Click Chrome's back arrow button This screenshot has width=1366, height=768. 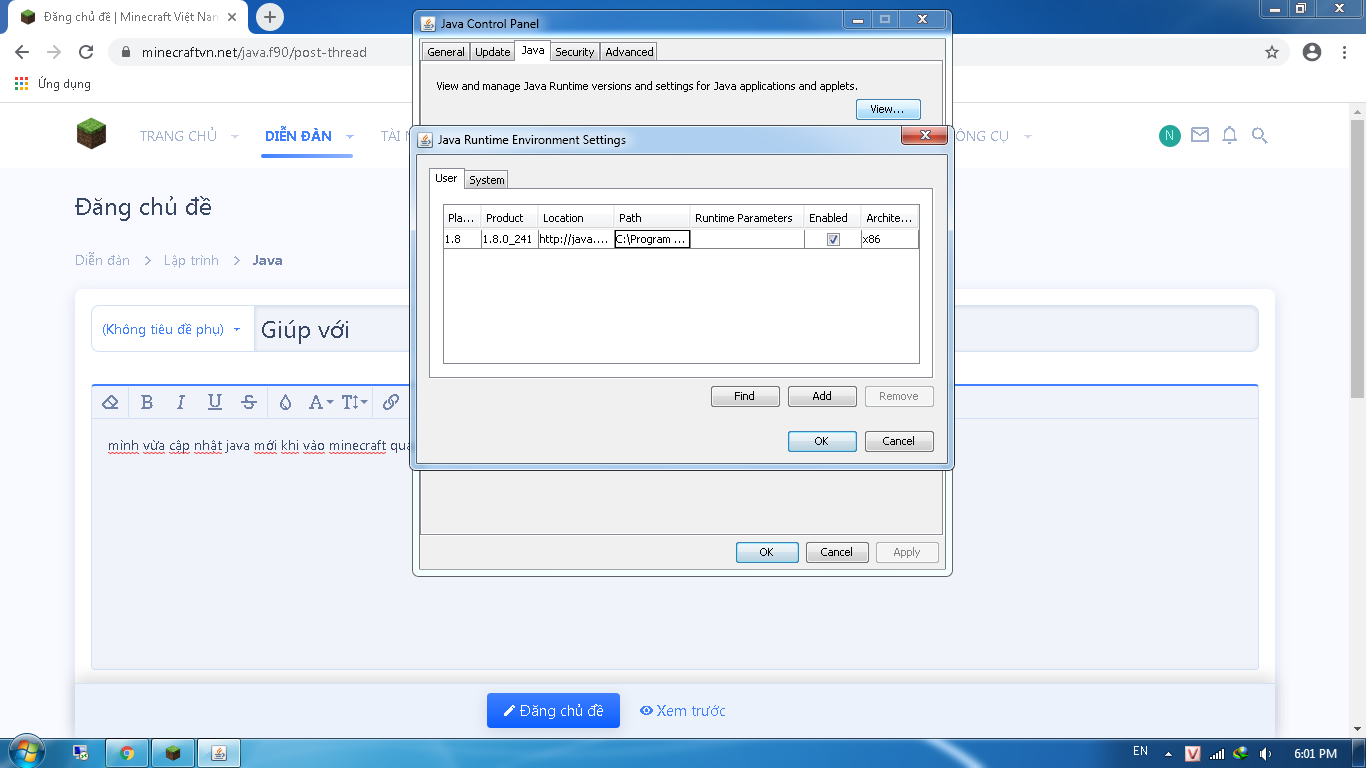(x=22, y=52)
